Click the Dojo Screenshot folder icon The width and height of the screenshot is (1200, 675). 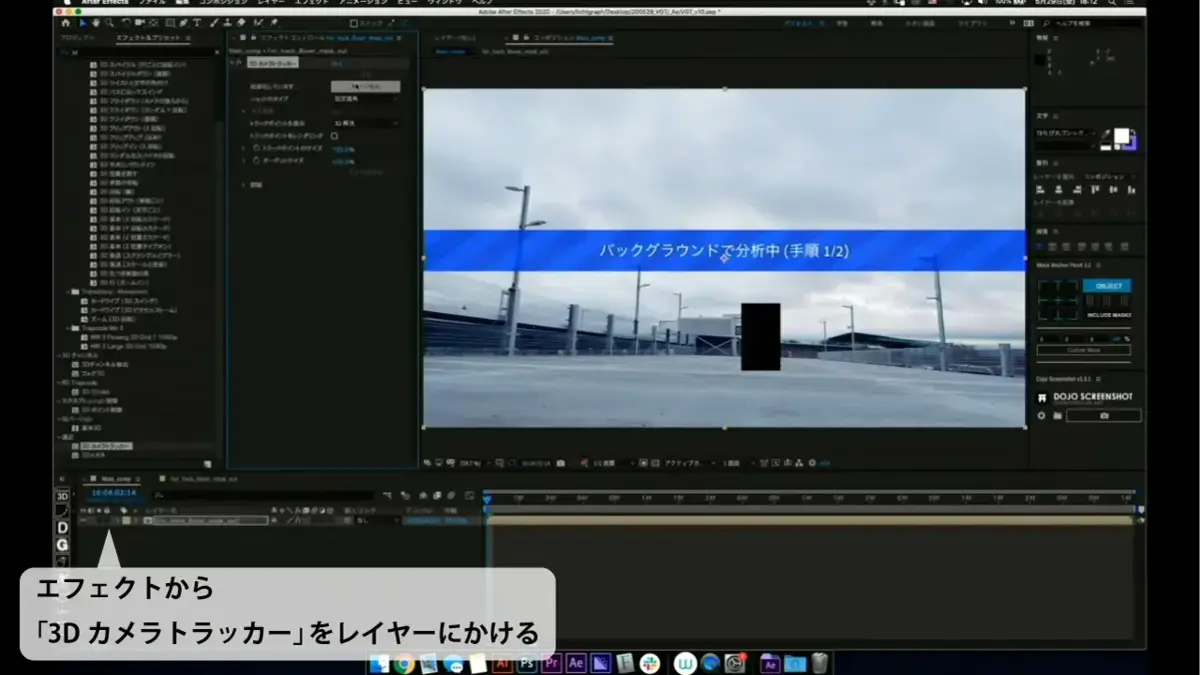(1056, 415)
